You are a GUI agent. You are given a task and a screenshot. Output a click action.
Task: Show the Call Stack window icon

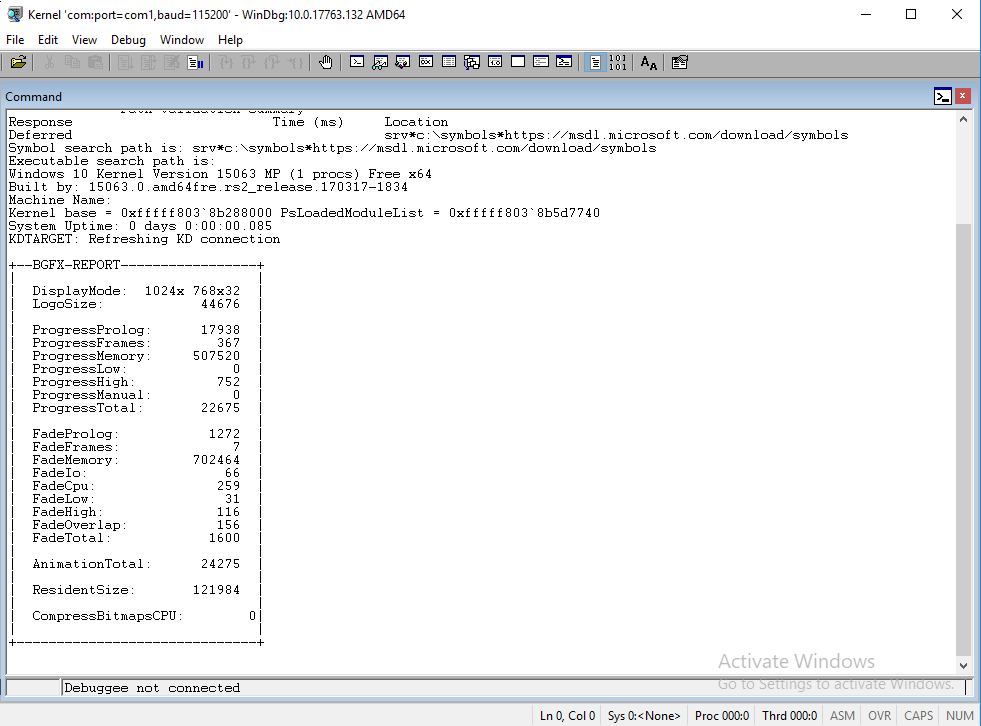coord(472,62)
